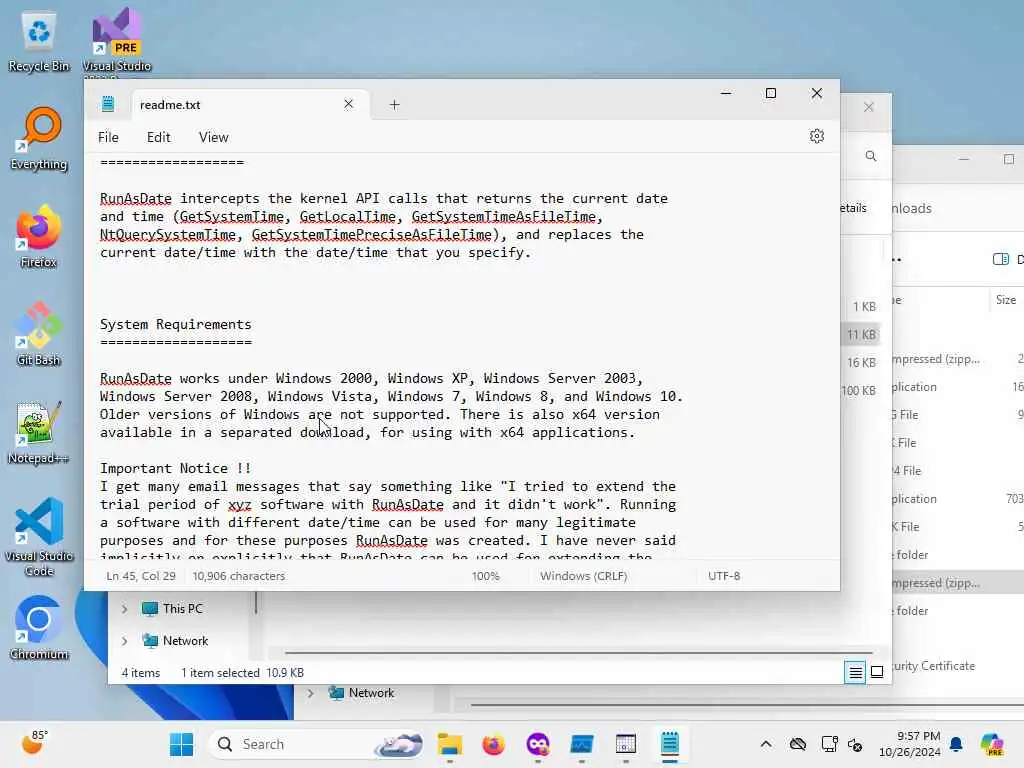Open Copilot preview icon on taskbar

click(x=992, y=744)
